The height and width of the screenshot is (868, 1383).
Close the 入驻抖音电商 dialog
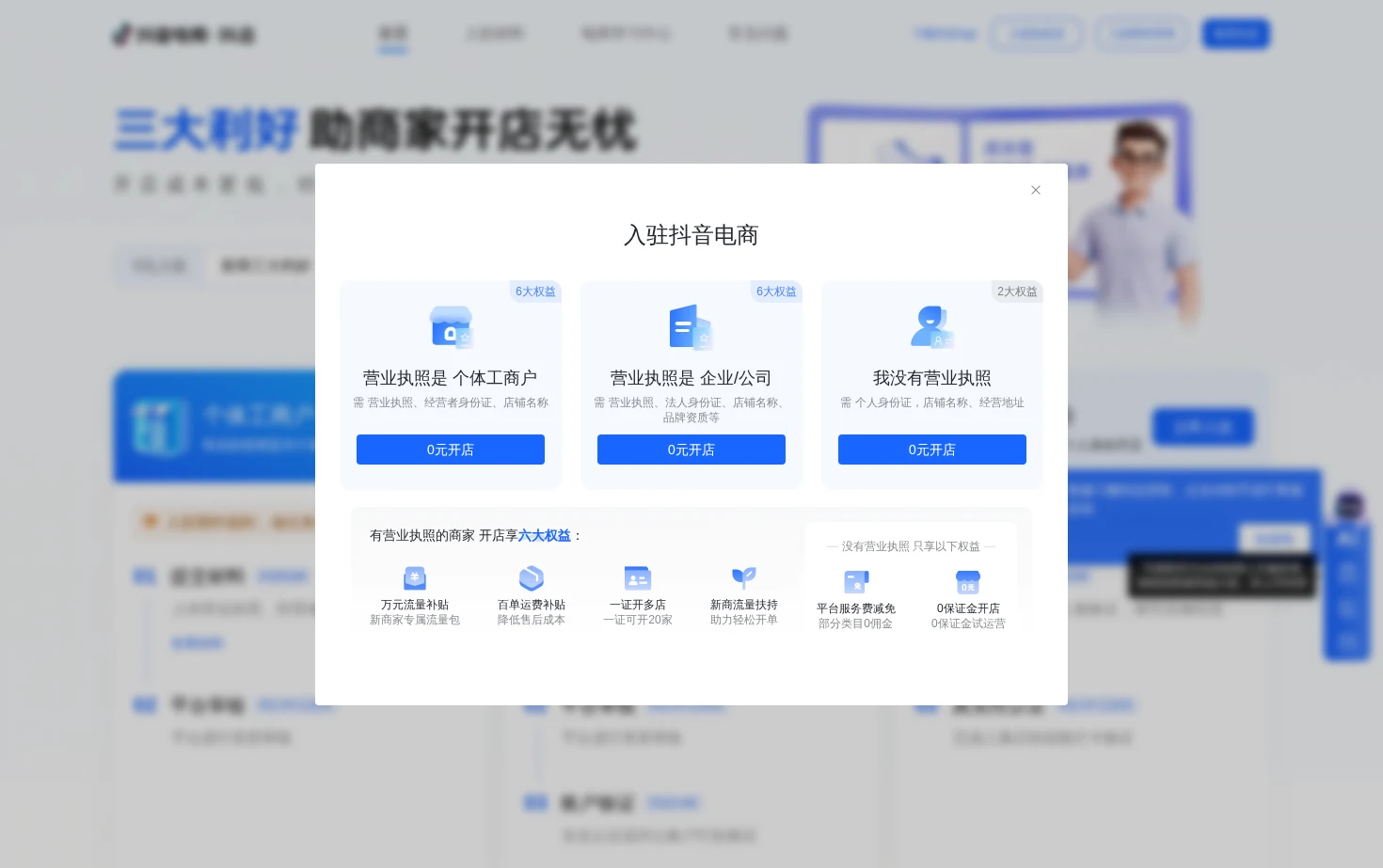[x=1036, y=190]
